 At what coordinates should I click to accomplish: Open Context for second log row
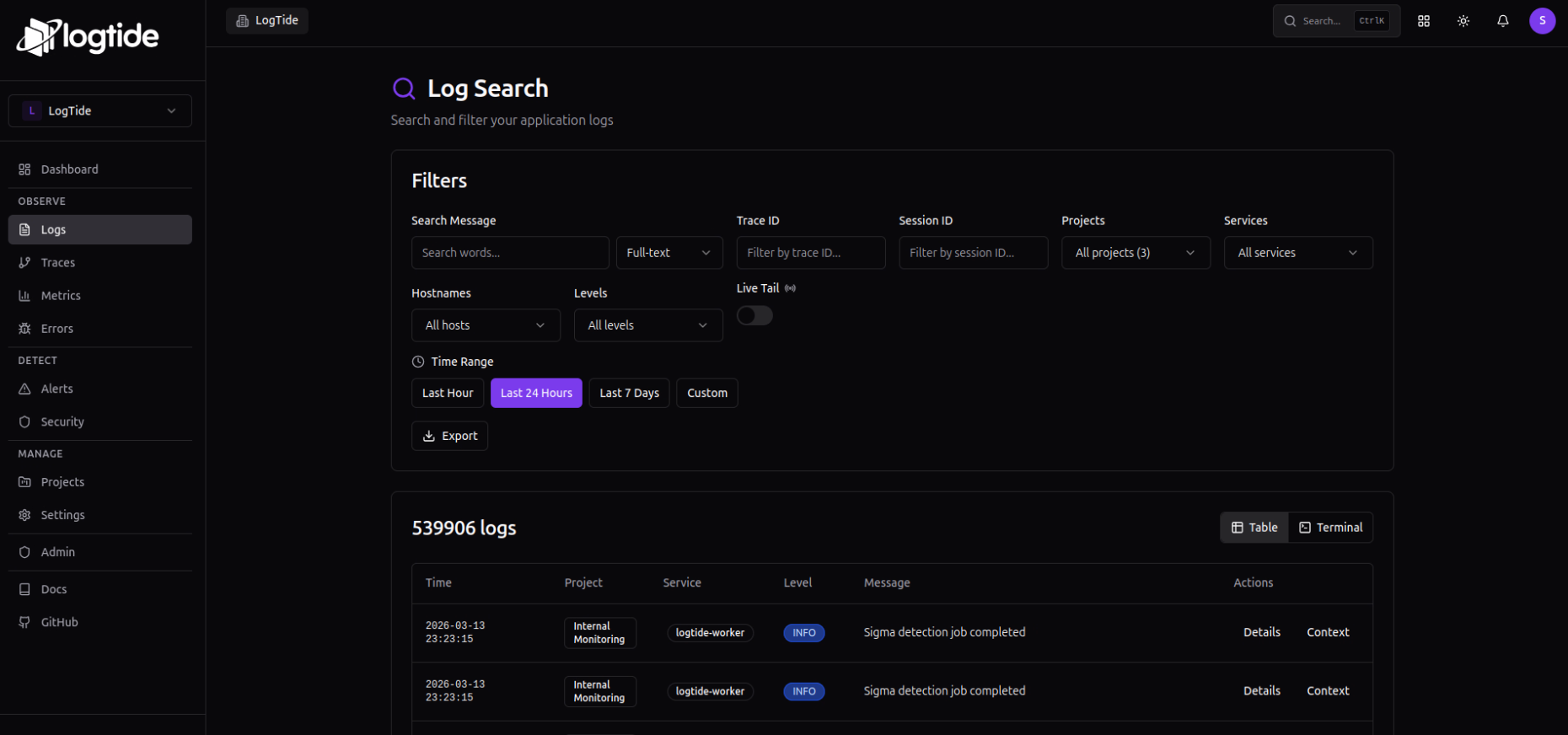(1328, 690)
